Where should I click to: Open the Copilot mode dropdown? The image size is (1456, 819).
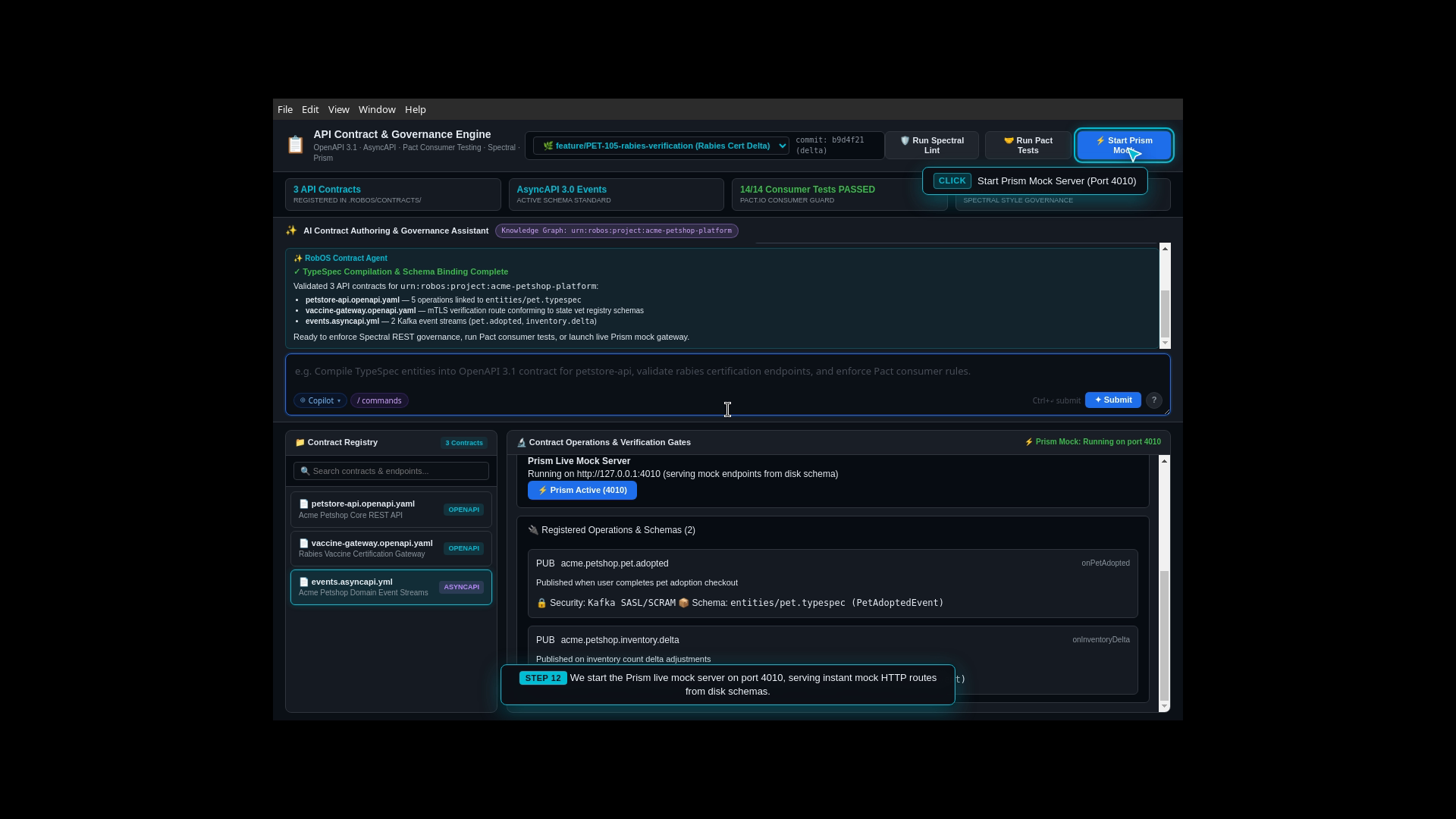point(320,400)
